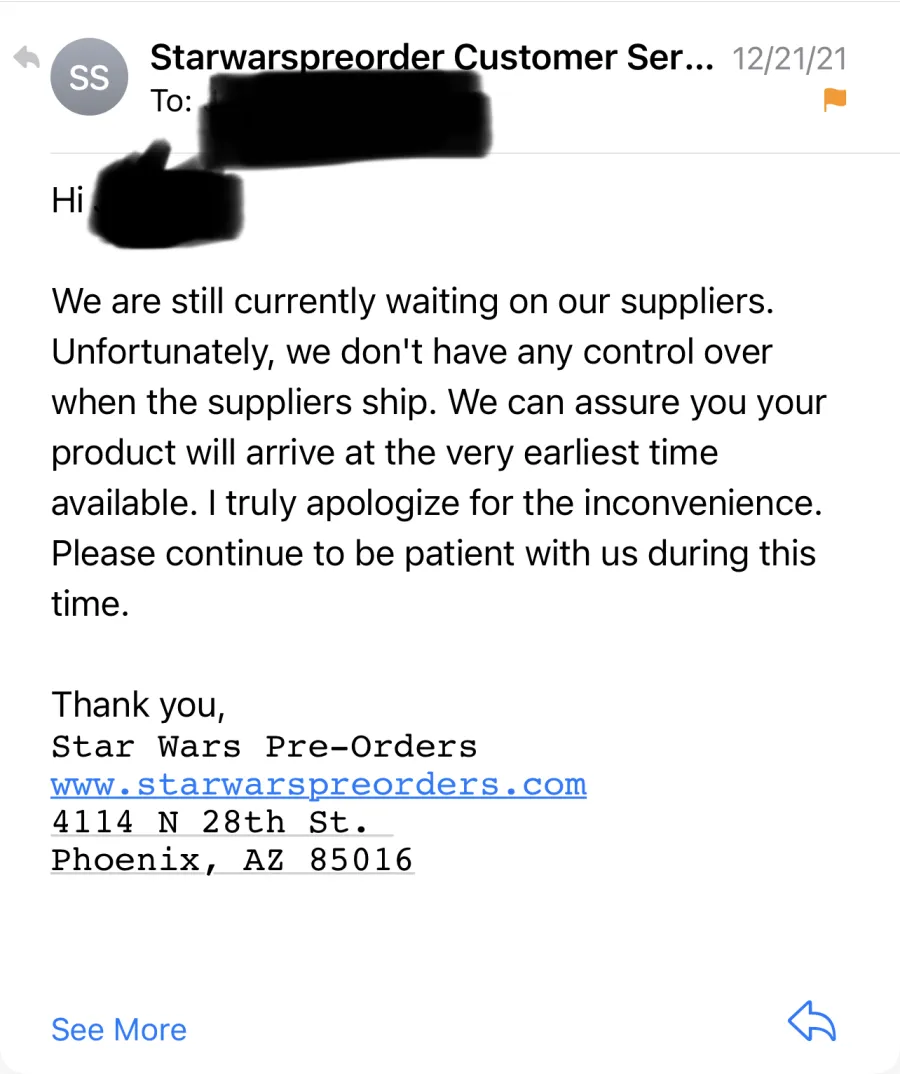Click the blacked-out name after Hi
This screenshot has width=900, height=1074.
(x=167, y=199)
